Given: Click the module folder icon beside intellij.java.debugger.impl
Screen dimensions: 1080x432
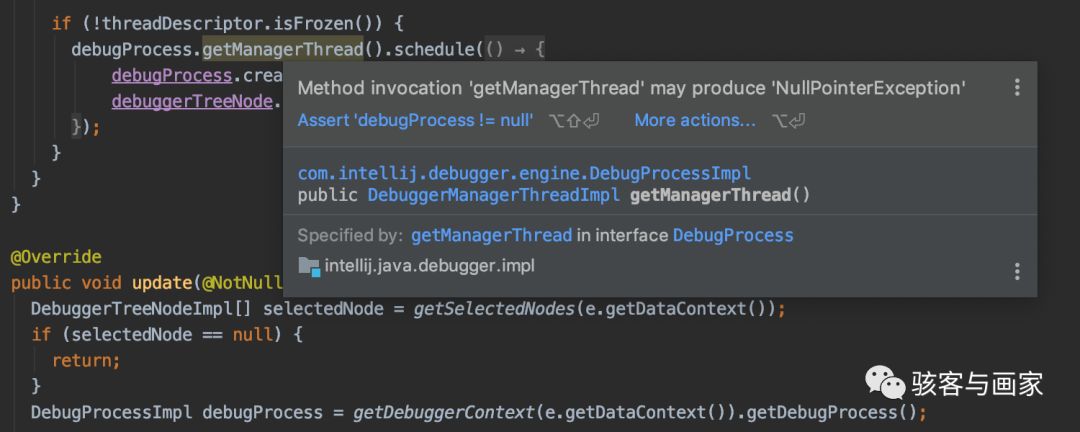Looking at the screenshot, I should [309, 266].
